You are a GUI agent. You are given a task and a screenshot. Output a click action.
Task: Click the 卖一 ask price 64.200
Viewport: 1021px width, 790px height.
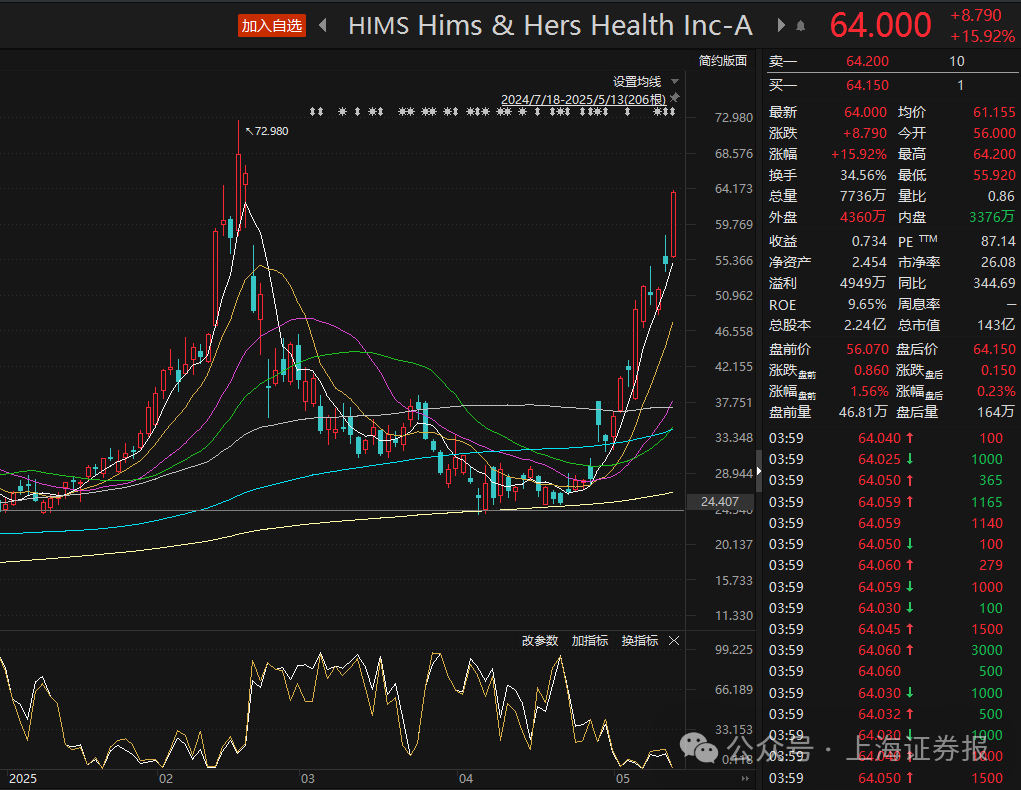coord(866,62)
